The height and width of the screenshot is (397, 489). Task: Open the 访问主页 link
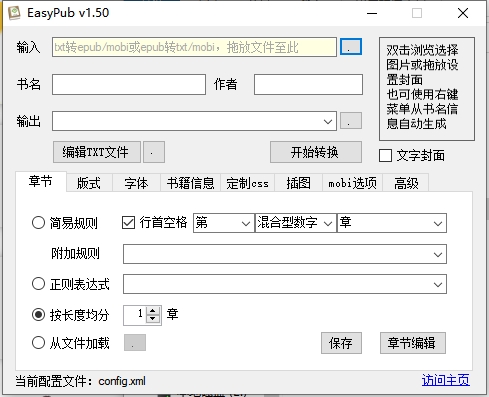(x=446, y=380)
